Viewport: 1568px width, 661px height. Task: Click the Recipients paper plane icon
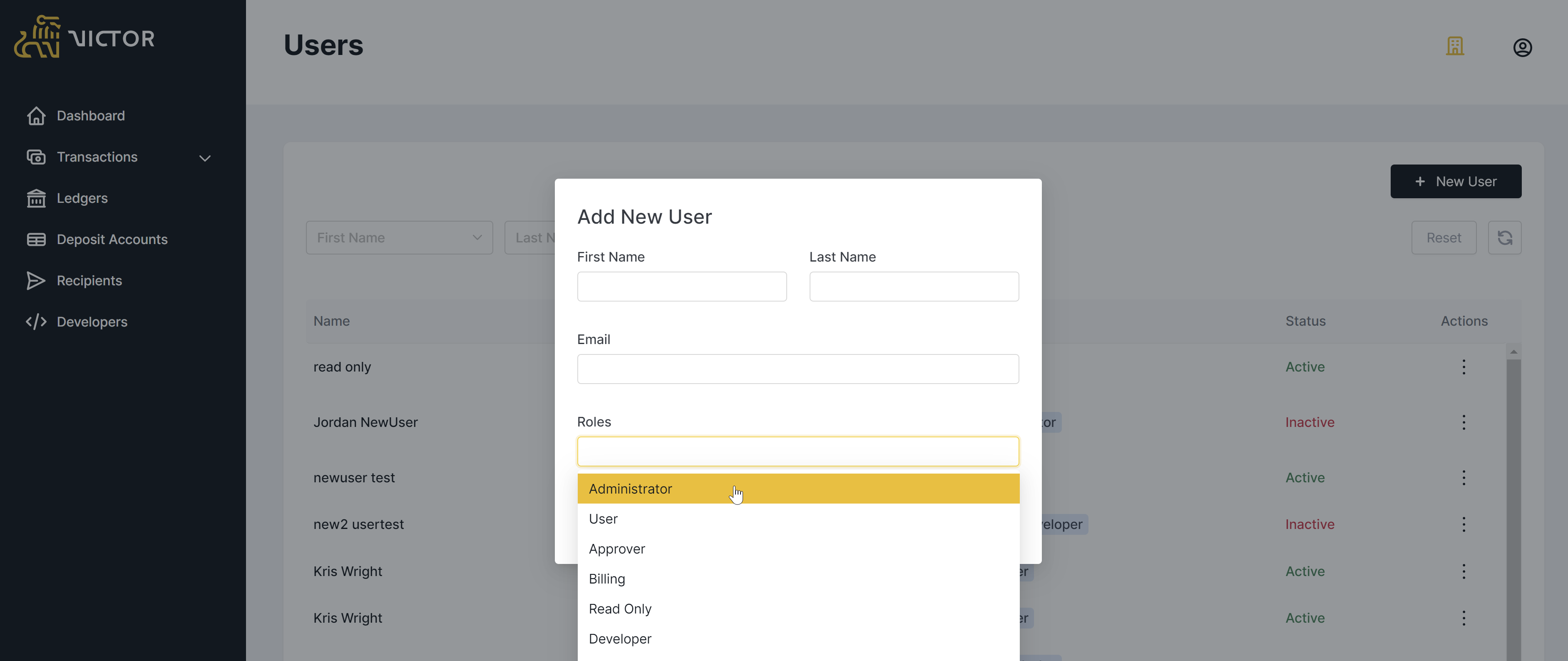tap(36, 281)
